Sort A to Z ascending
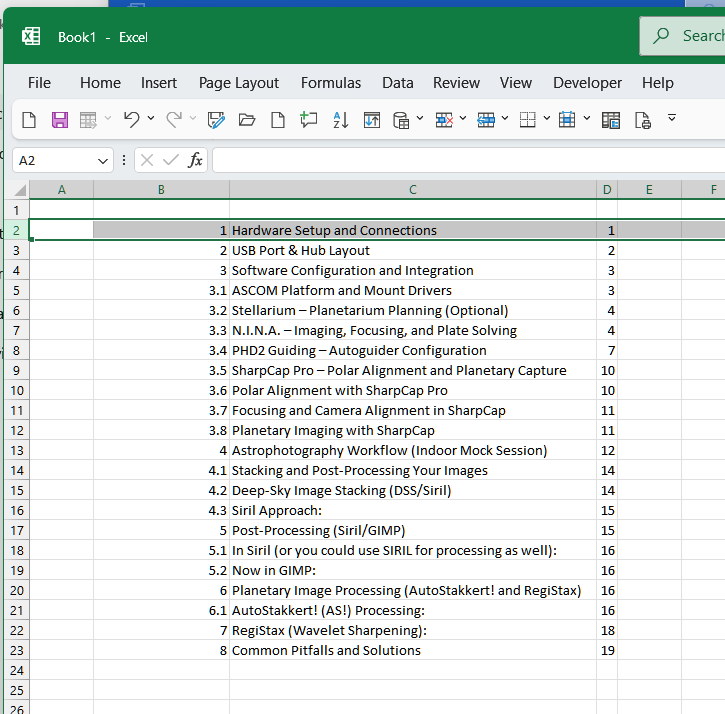725x714 pixels. point(341,120)
